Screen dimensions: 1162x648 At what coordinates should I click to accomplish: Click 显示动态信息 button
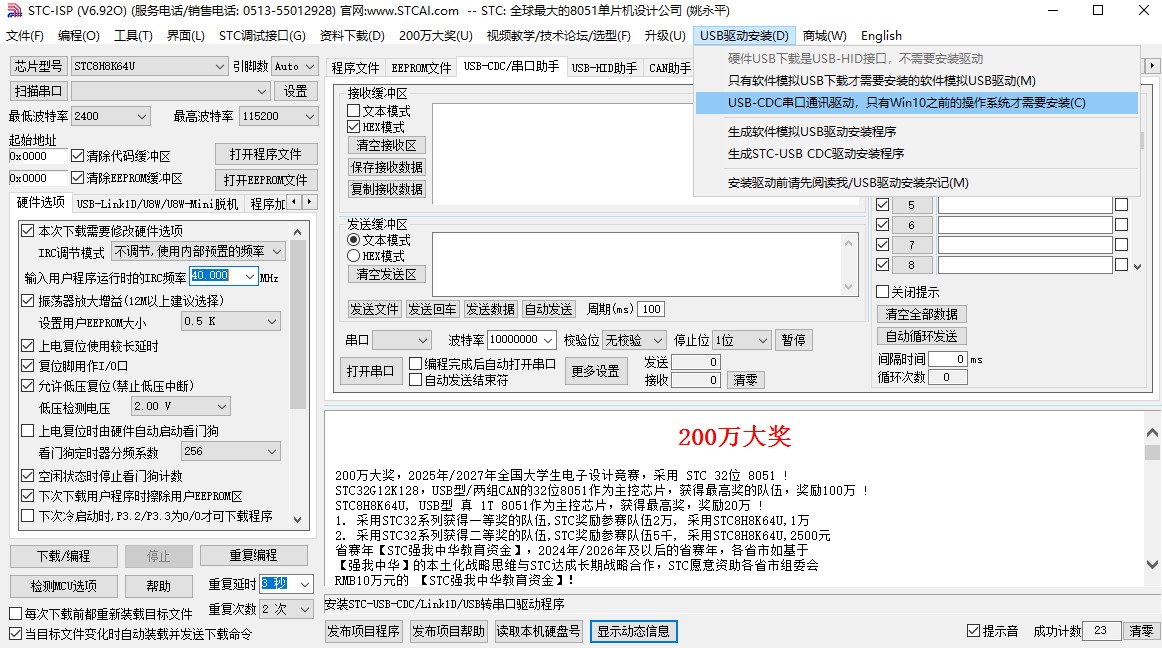(634, 631)
